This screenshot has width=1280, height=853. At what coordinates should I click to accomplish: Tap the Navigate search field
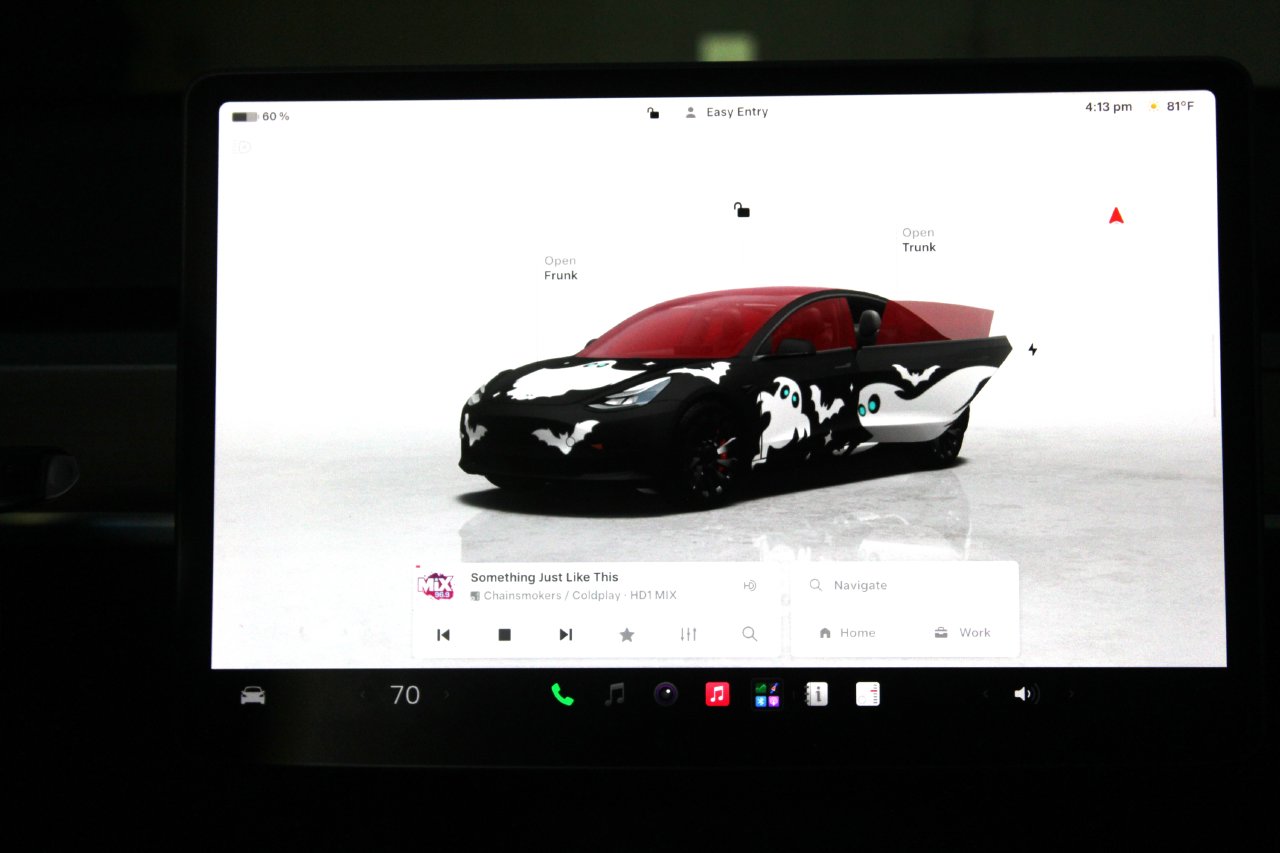point(905,585)
